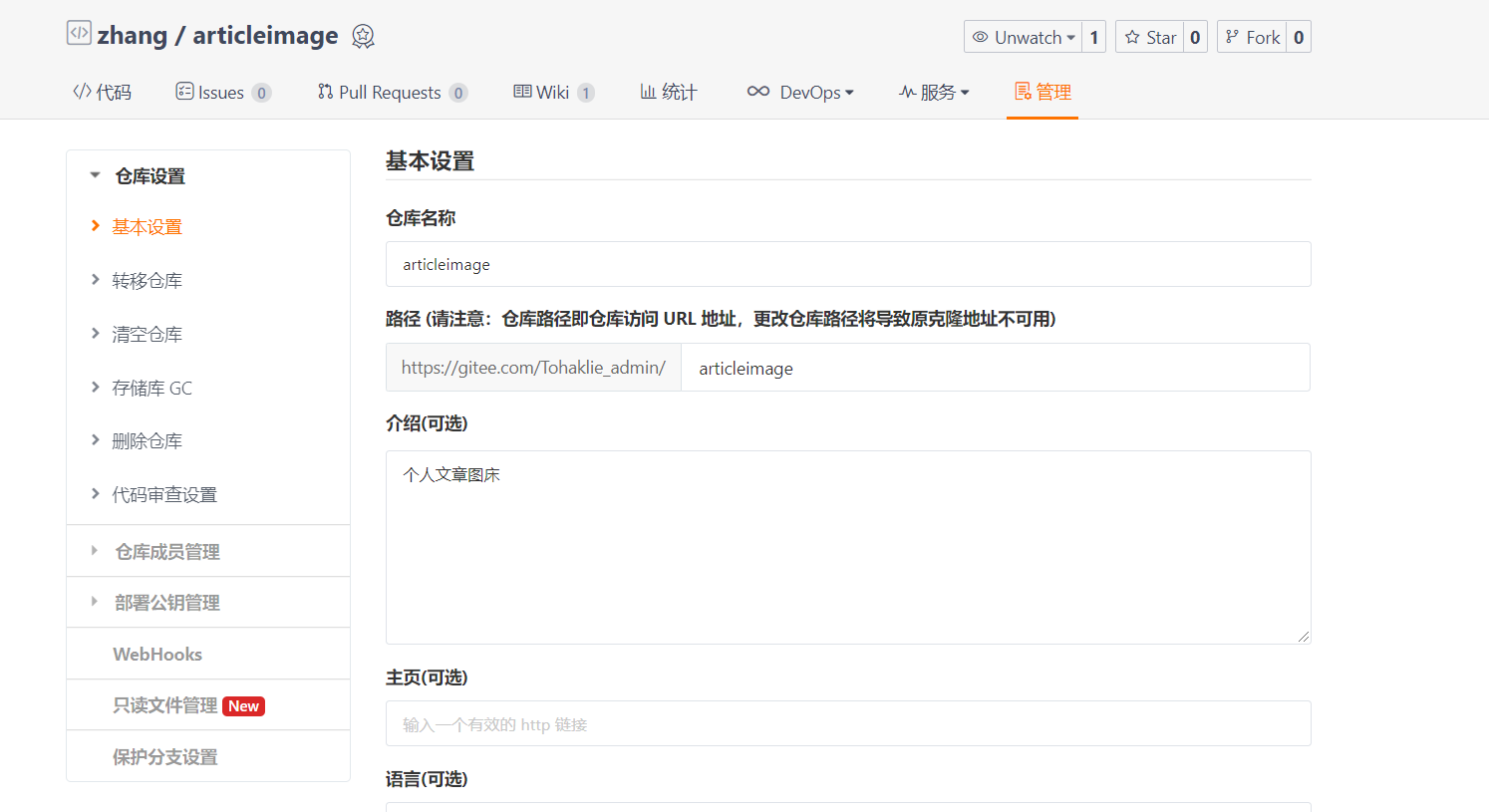Select 存储库 GC in the sidebar
This screenshot has height=812, width=1489.
point(152,389)
